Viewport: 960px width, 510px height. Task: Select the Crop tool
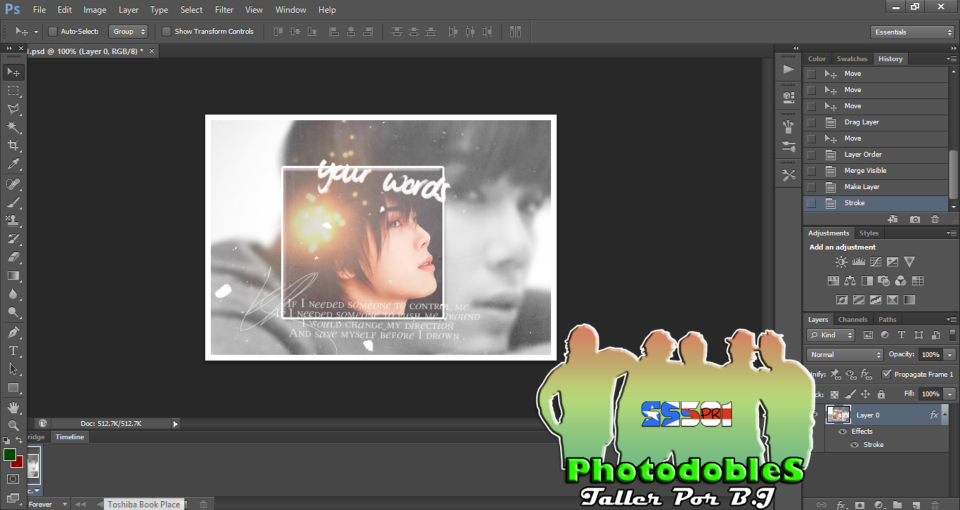[x=13, y=146]
